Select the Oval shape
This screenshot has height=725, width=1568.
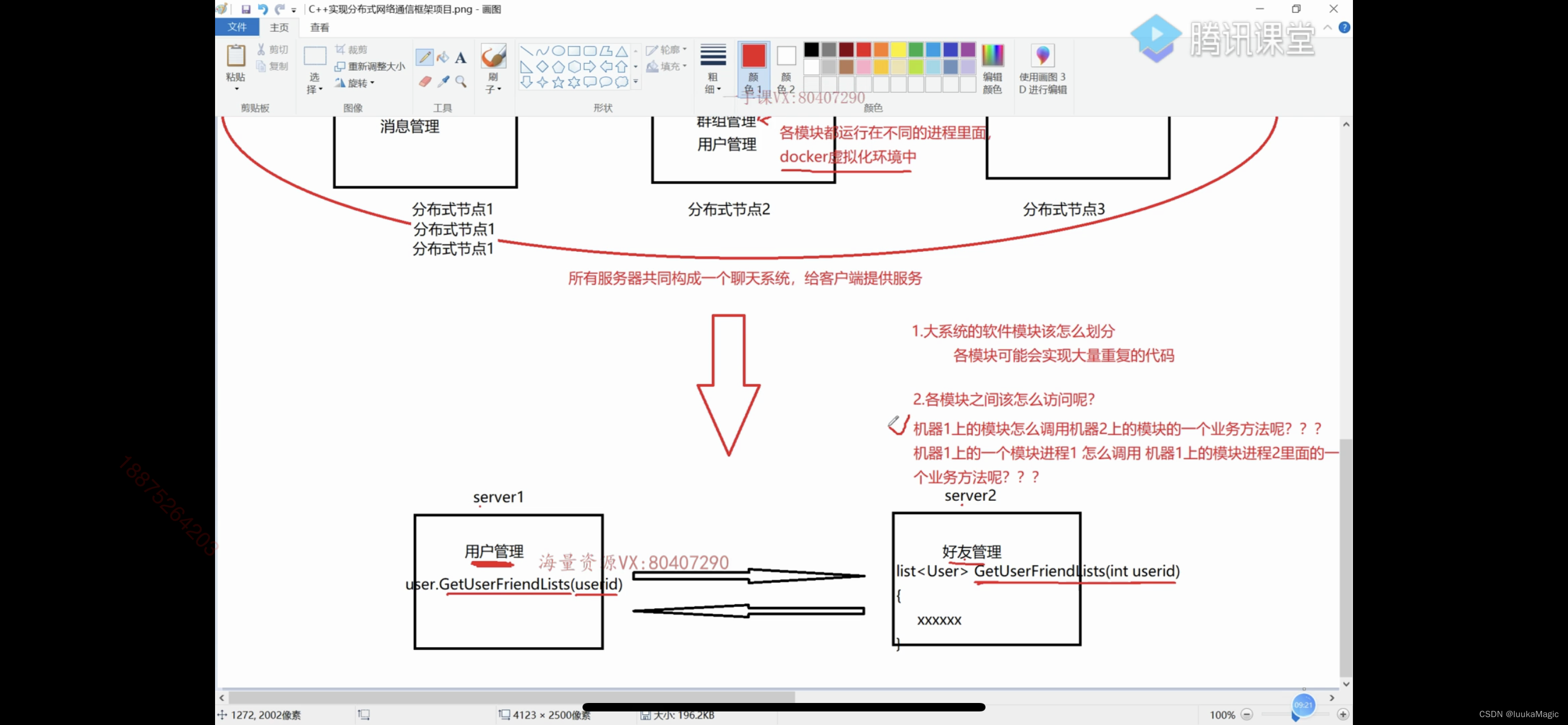tap(558, 50)
